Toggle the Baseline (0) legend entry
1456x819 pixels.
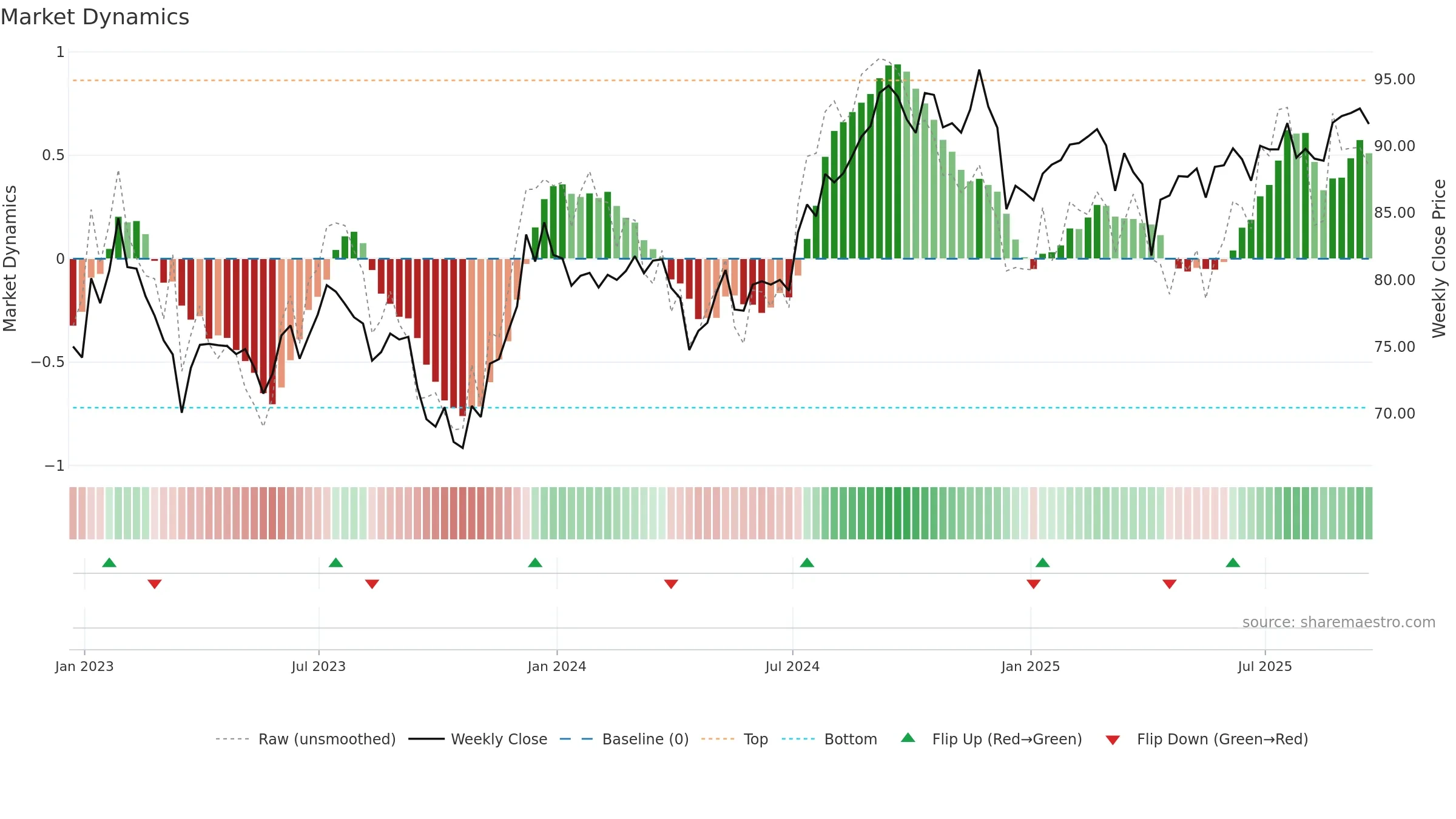[x=624, y=739]
